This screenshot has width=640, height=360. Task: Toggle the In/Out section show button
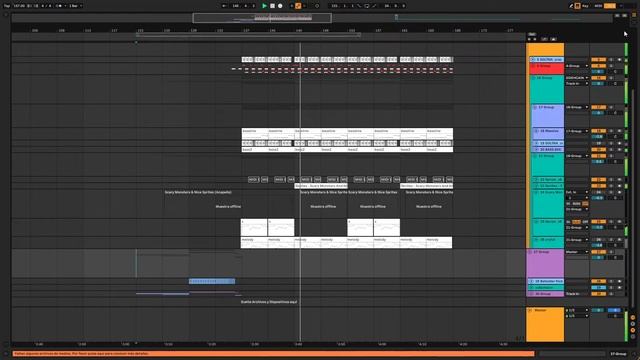pyautogui.click(x=633, y=317)
